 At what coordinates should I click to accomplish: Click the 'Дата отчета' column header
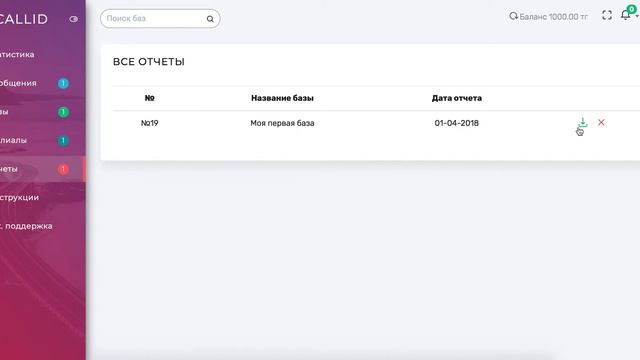pos(457,98)
